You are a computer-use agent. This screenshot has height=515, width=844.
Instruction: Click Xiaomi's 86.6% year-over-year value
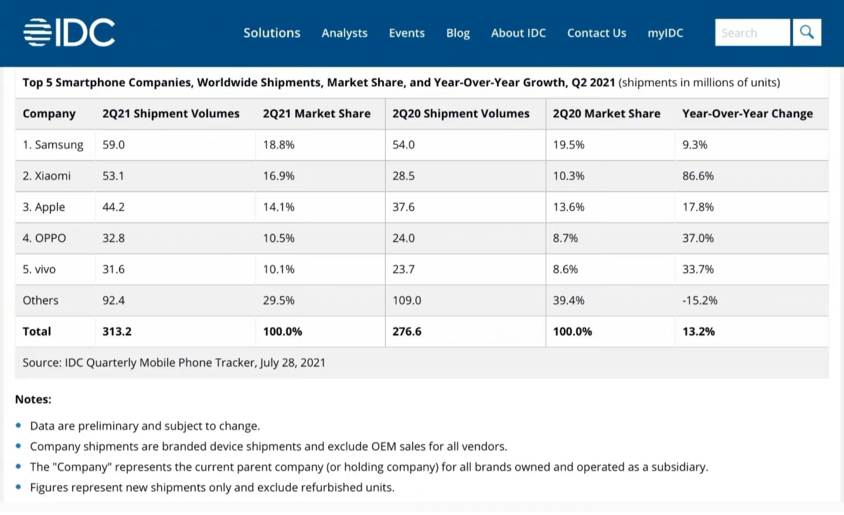(698, 176)
